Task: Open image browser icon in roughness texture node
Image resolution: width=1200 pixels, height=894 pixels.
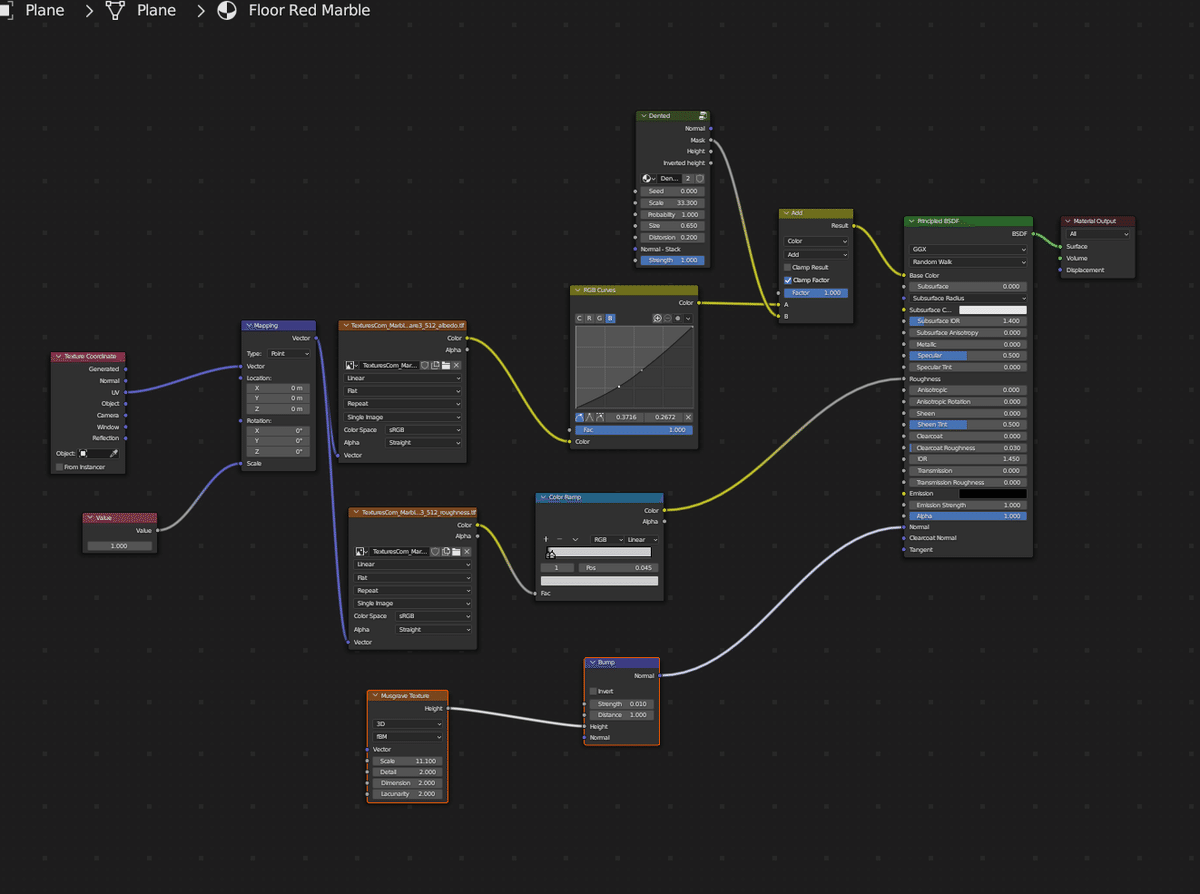Action: click(362, 551)
